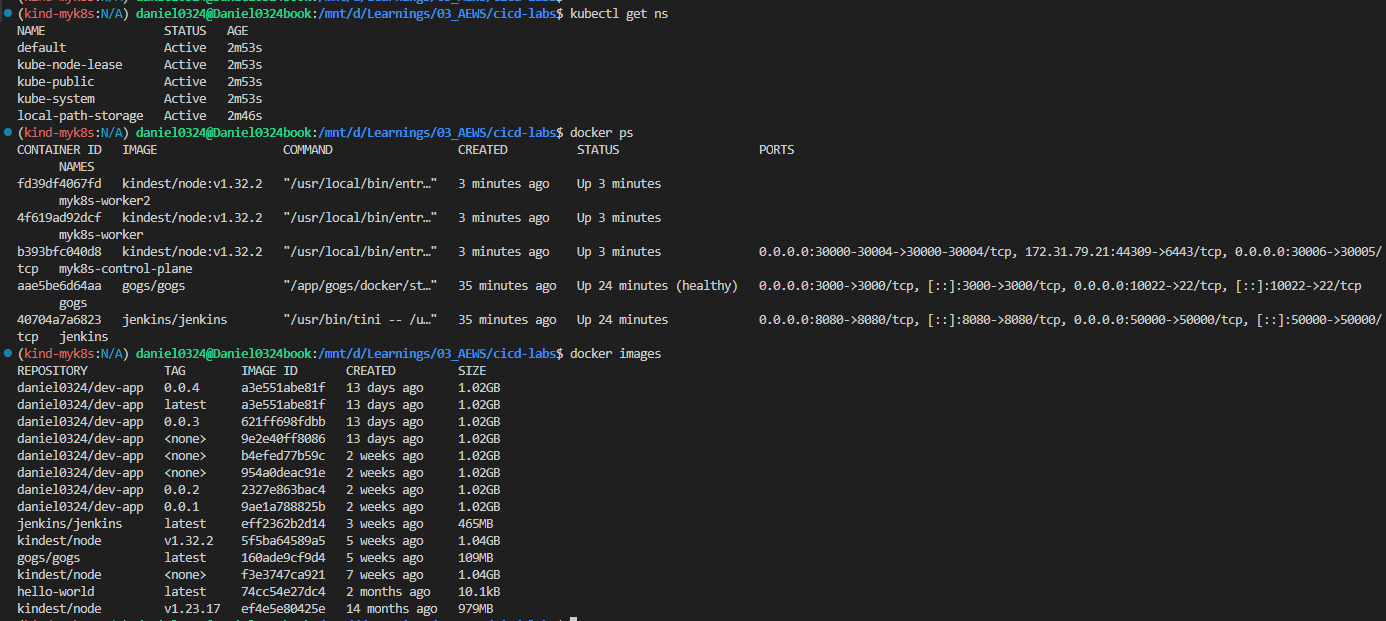Select the 'local-path-storage' namespace name
The height and width of the screenshot is (621, 1386).
point(80,116)
